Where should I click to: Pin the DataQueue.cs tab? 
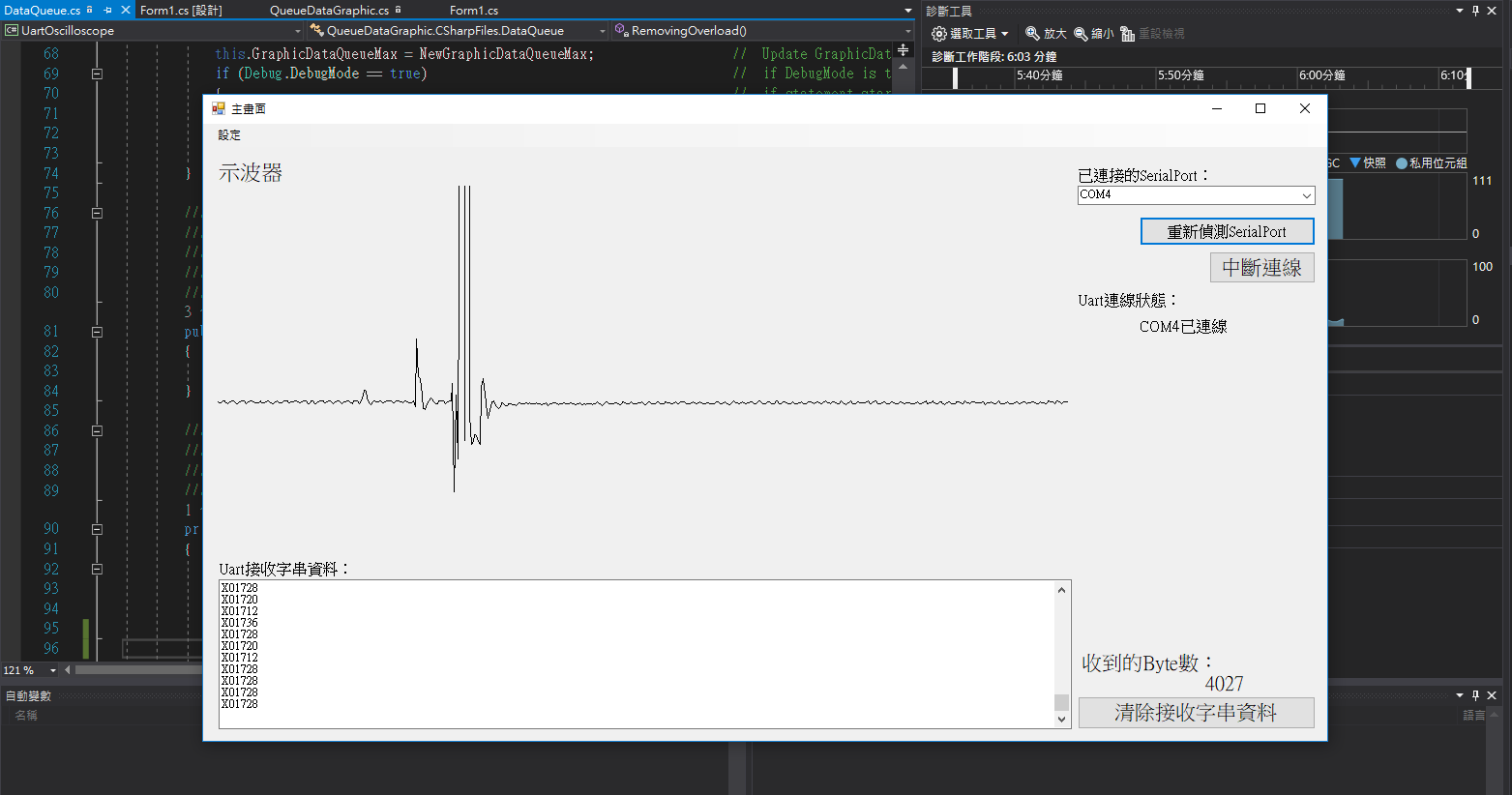click(x=107, y=10)
